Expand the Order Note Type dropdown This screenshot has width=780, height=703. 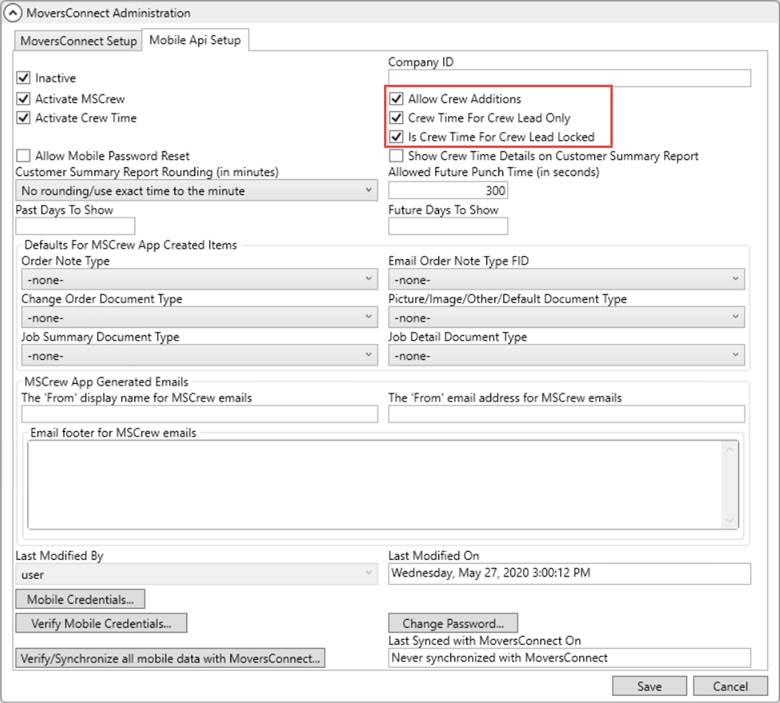pyautogui.click(x=198, y=280)
